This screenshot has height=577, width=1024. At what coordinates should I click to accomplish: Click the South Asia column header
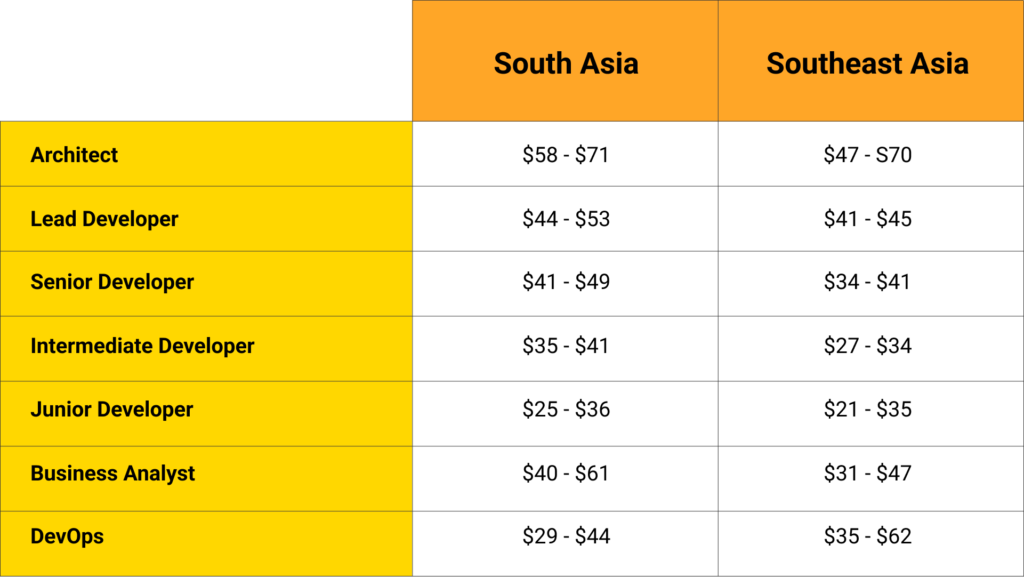566,61
